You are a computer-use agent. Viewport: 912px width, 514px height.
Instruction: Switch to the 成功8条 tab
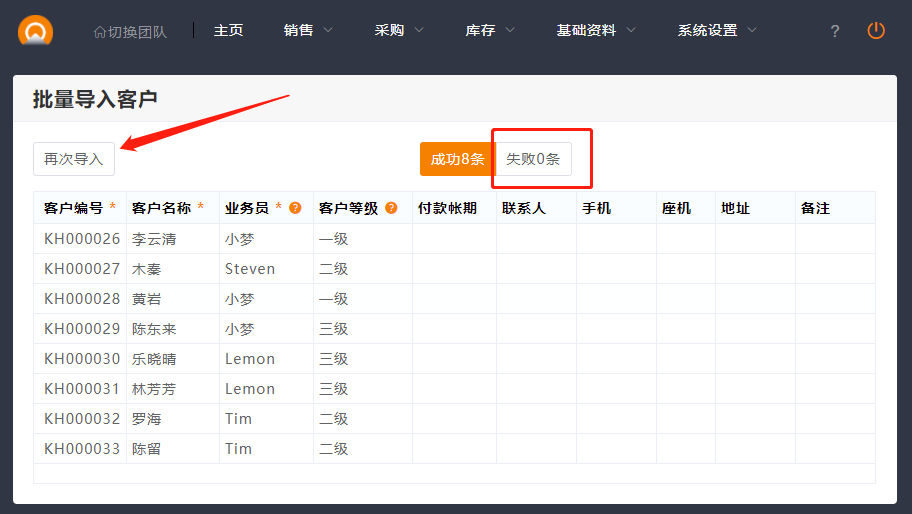(x=457, y=159)
